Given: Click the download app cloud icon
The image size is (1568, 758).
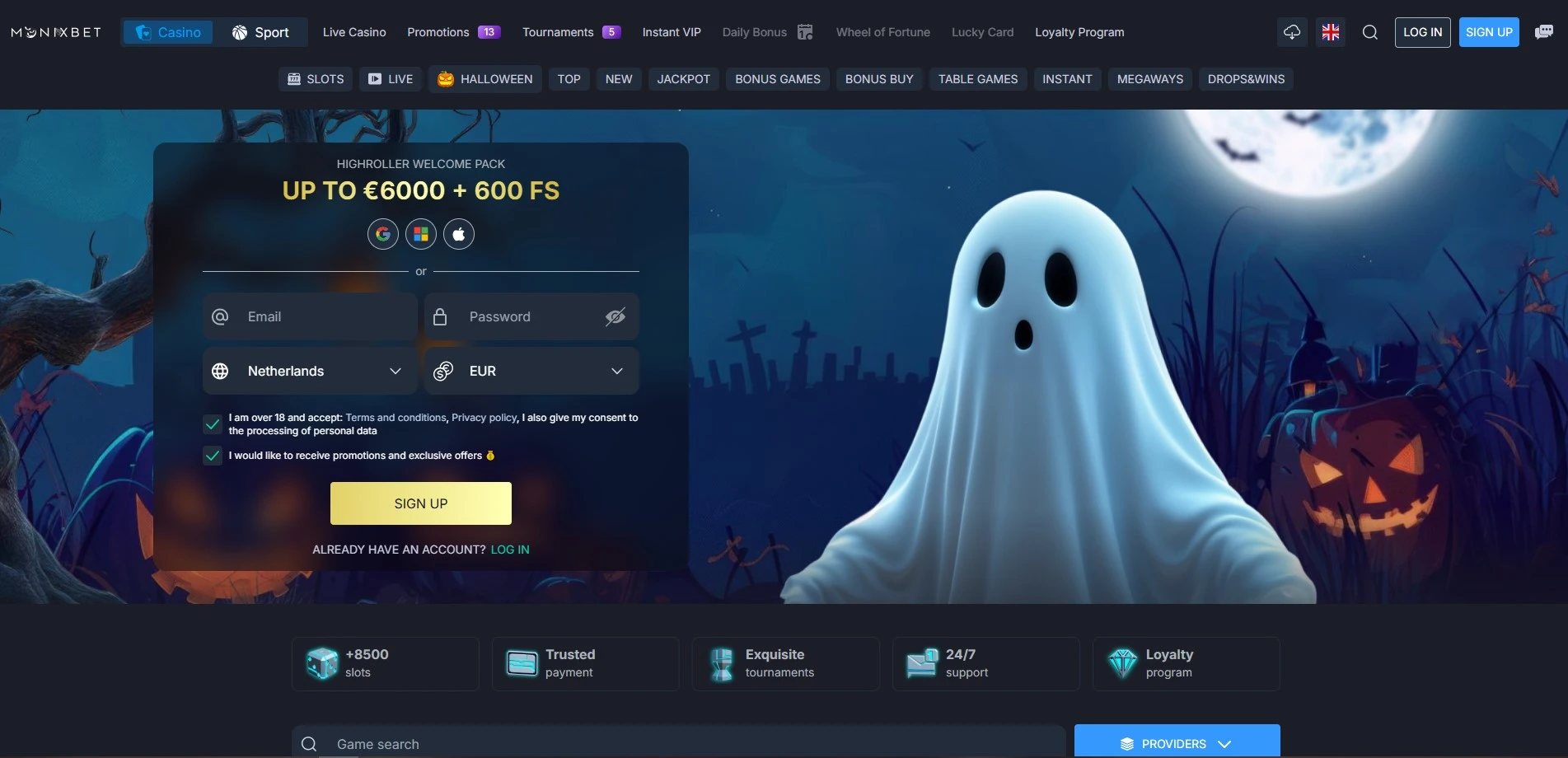Looking at the screenshot, I should [1291, 32].
